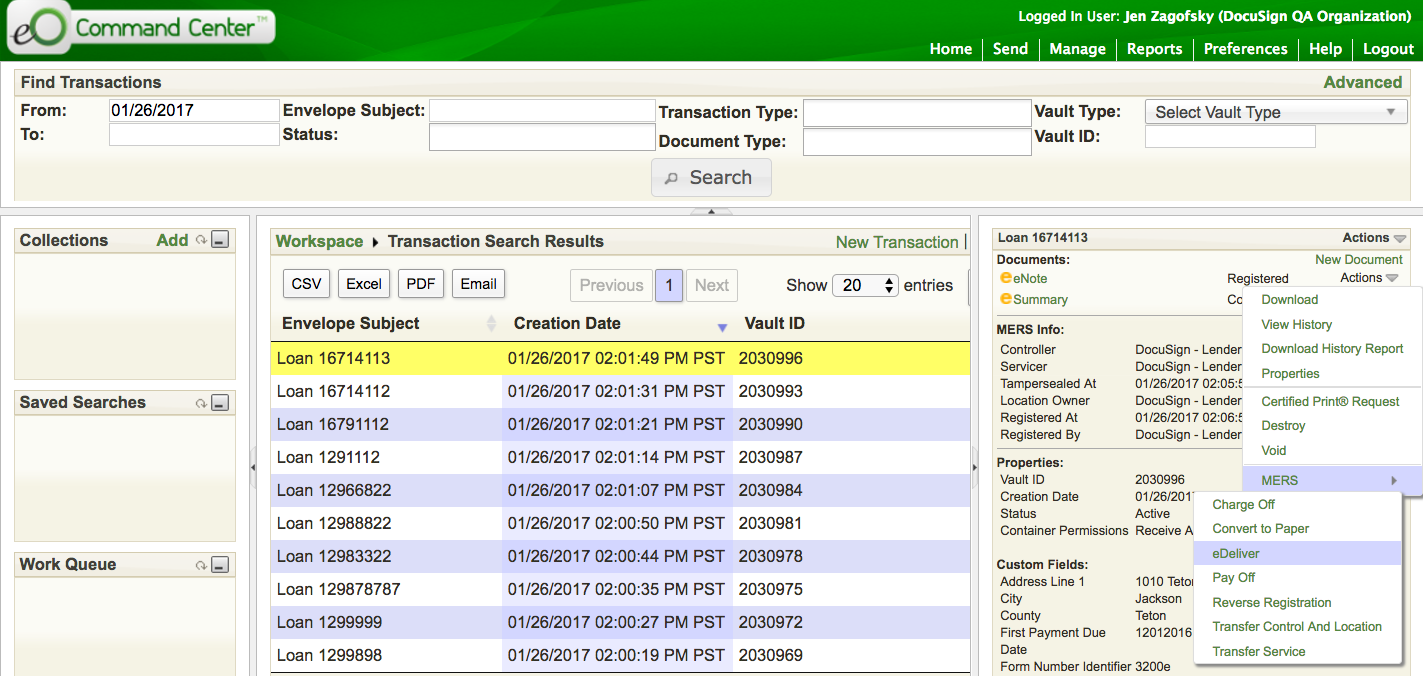Open Advanced search link

click(1362, 82)
